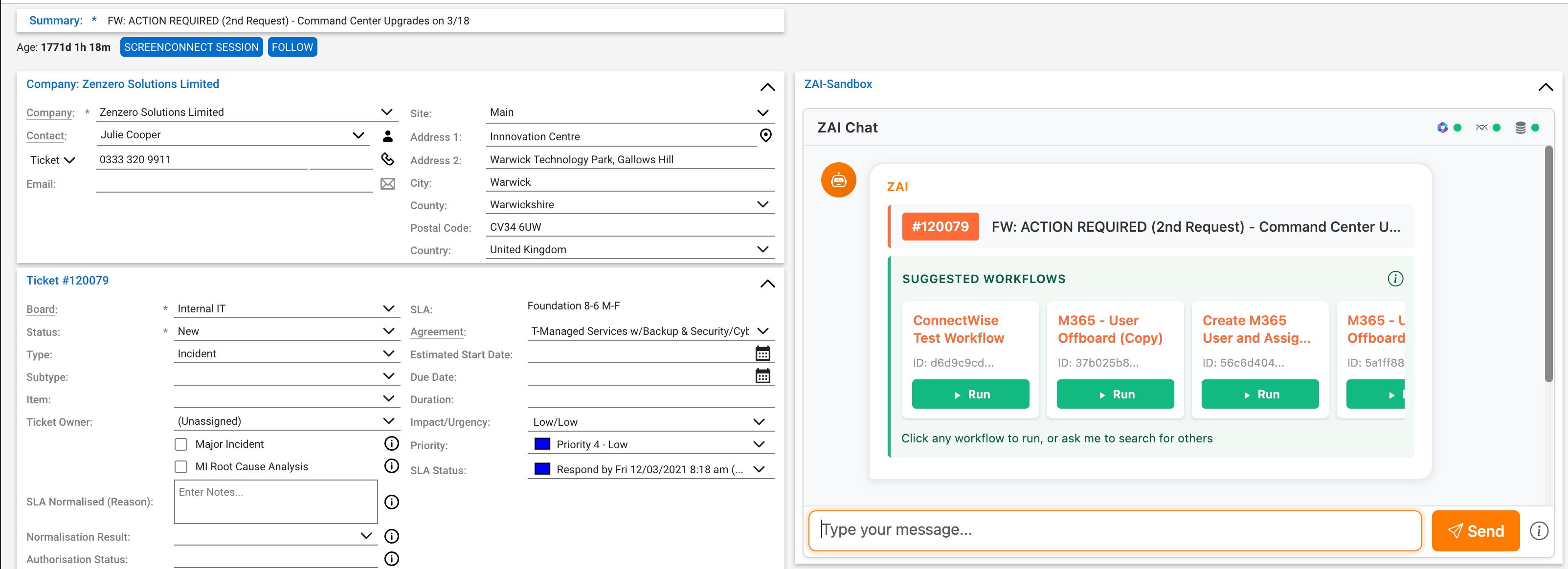Run the Create M365 User and Assign workflow
Viewport: 1568px width, 569px height.
point(1260,394)
